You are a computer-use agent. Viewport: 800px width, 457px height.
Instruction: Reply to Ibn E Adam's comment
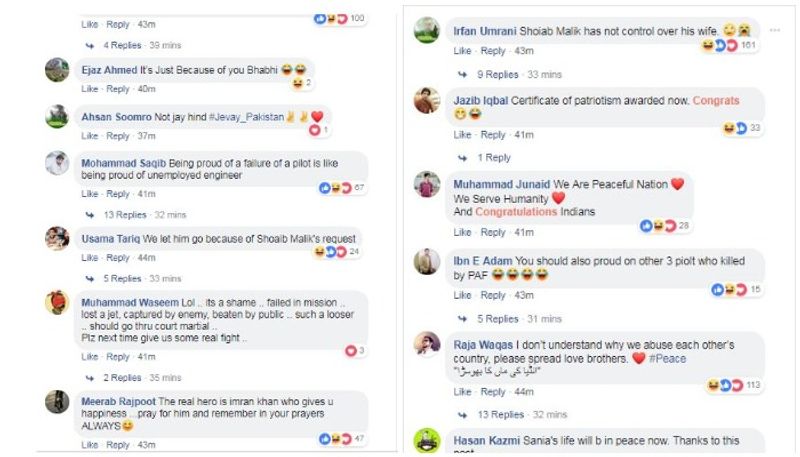coord(492,296)
